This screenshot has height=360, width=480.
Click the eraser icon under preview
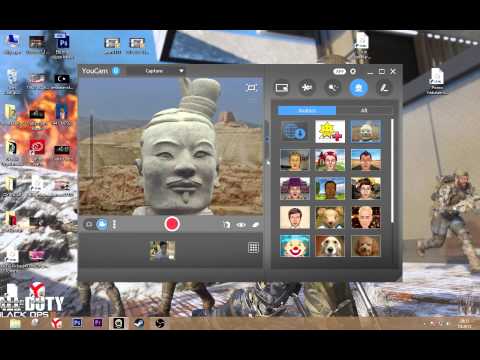coord(256,225)
